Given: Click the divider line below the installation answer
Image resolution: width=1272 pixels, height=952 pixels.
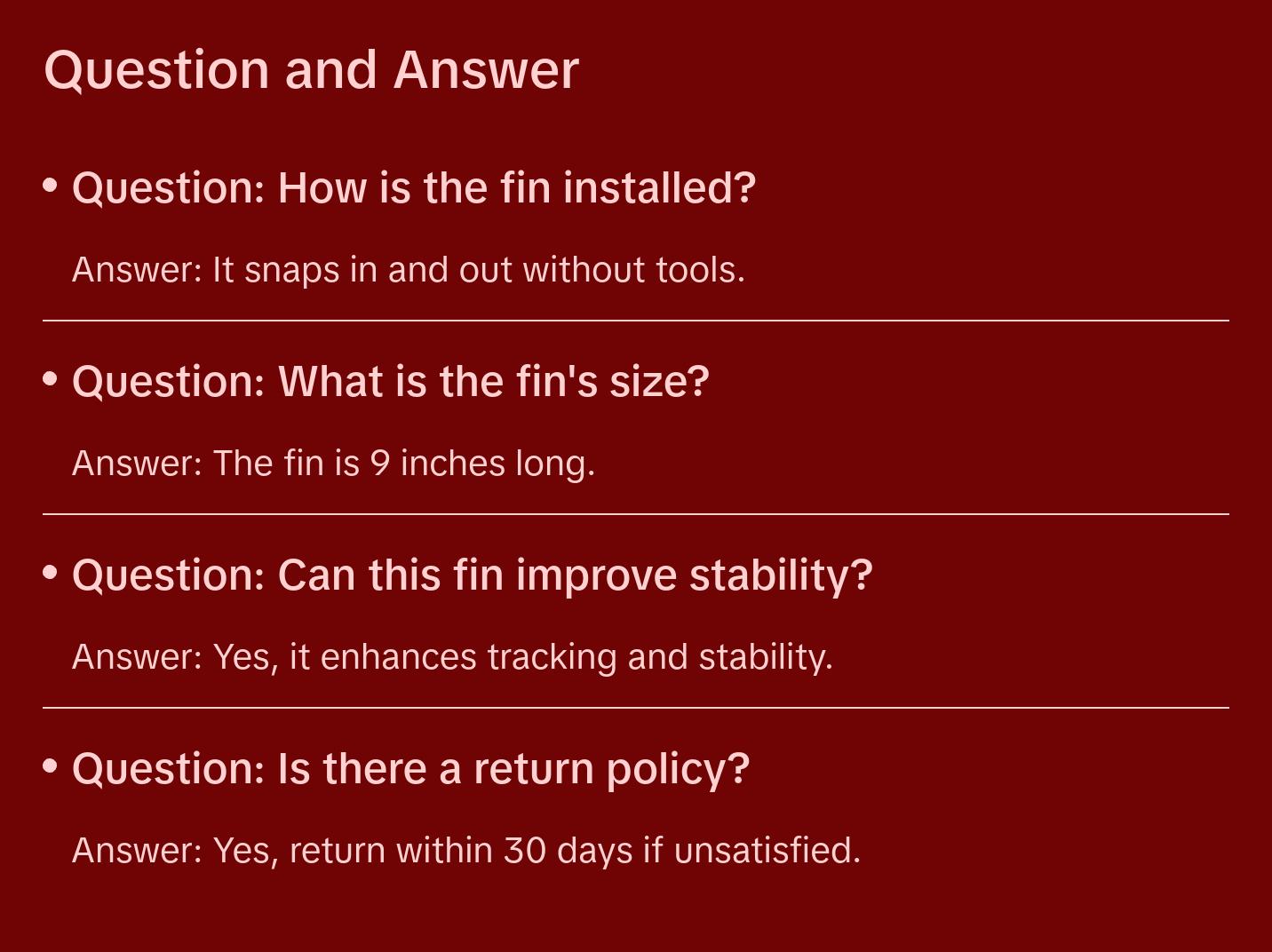Looking at the screenshot, I should 636,321.
